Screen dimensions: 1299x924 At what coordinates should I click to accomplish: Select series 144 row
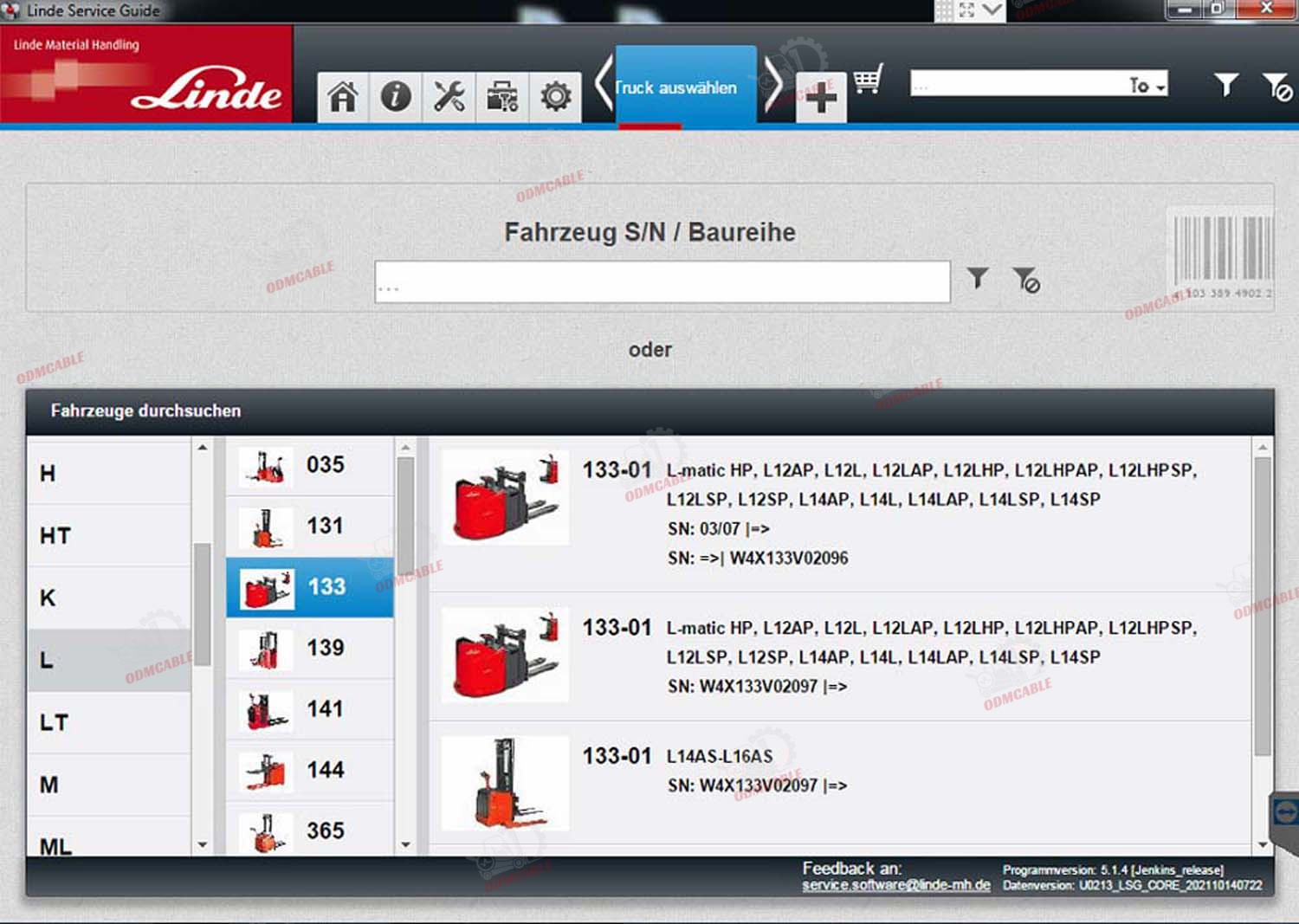tap(310, 770)
